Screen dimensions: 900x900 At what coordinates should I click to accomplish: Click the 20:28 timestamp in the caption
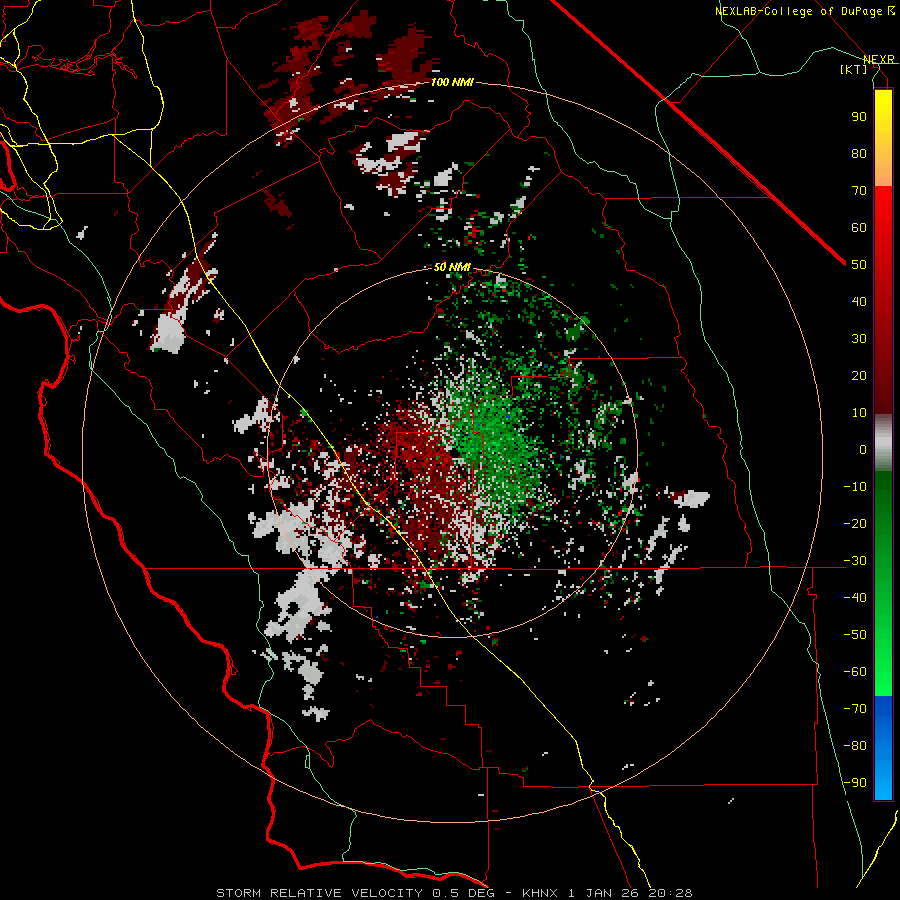670,893
